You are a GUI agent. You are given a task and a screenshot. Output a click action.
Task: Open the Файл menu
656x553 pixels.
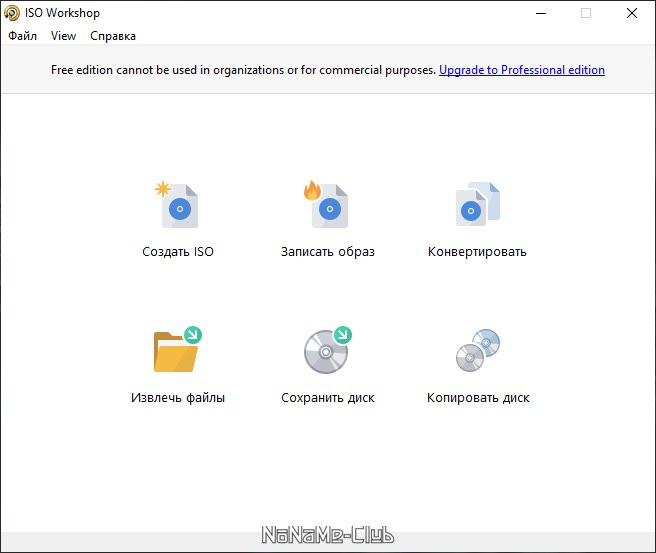coord(22,36)
